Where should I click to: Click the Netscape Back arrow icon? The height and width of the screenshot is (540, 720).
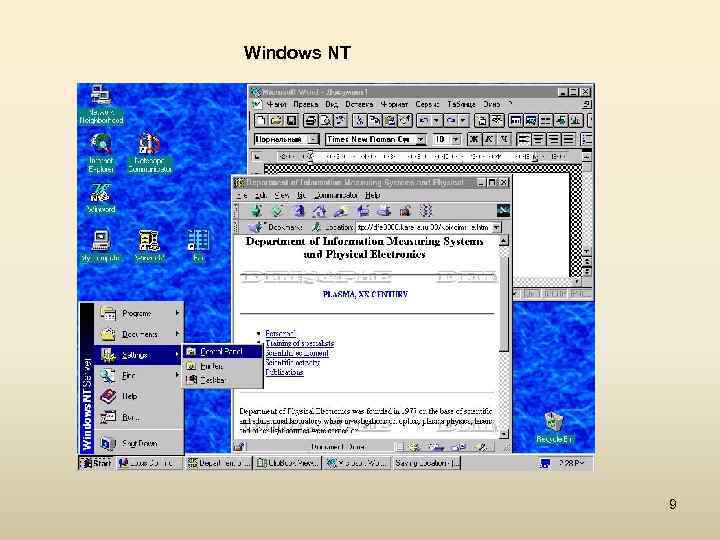[256, 211]
